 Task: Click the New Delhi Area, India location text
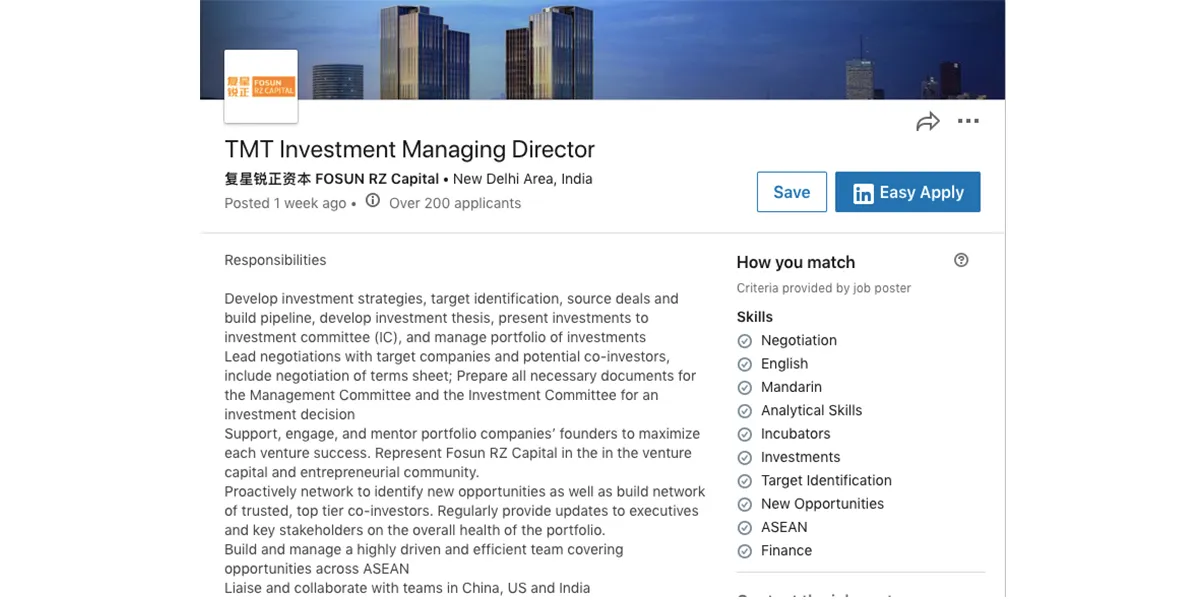(x=523, y=179)
